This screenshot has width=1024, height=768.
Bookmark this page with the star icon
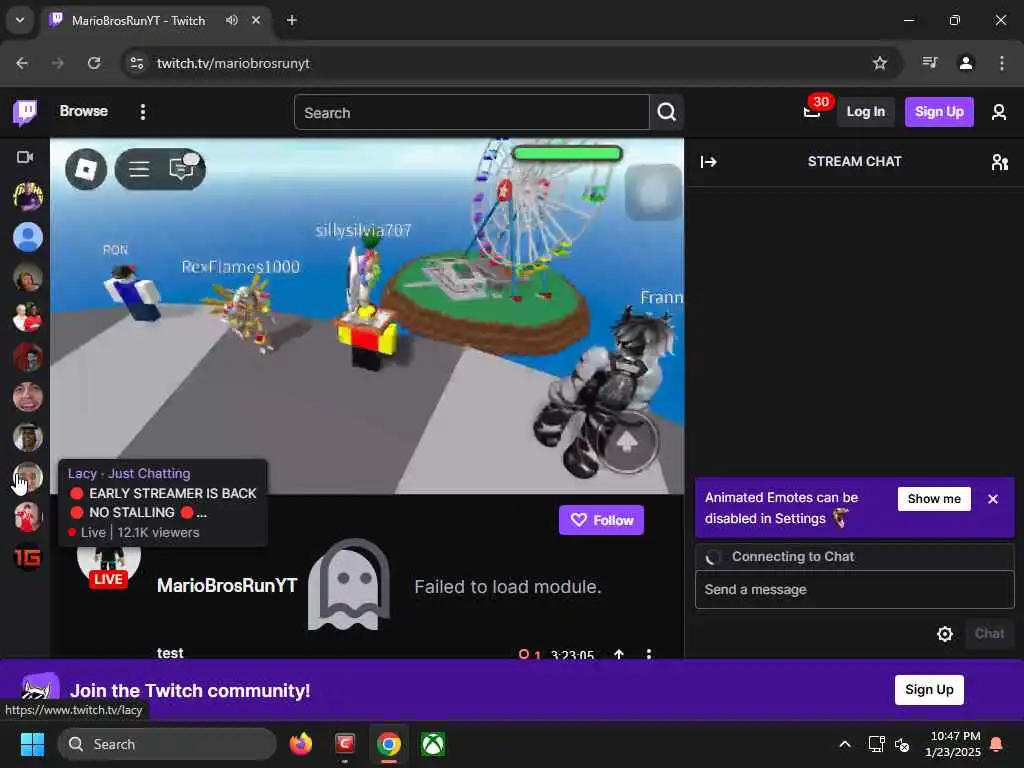(880, 63)
